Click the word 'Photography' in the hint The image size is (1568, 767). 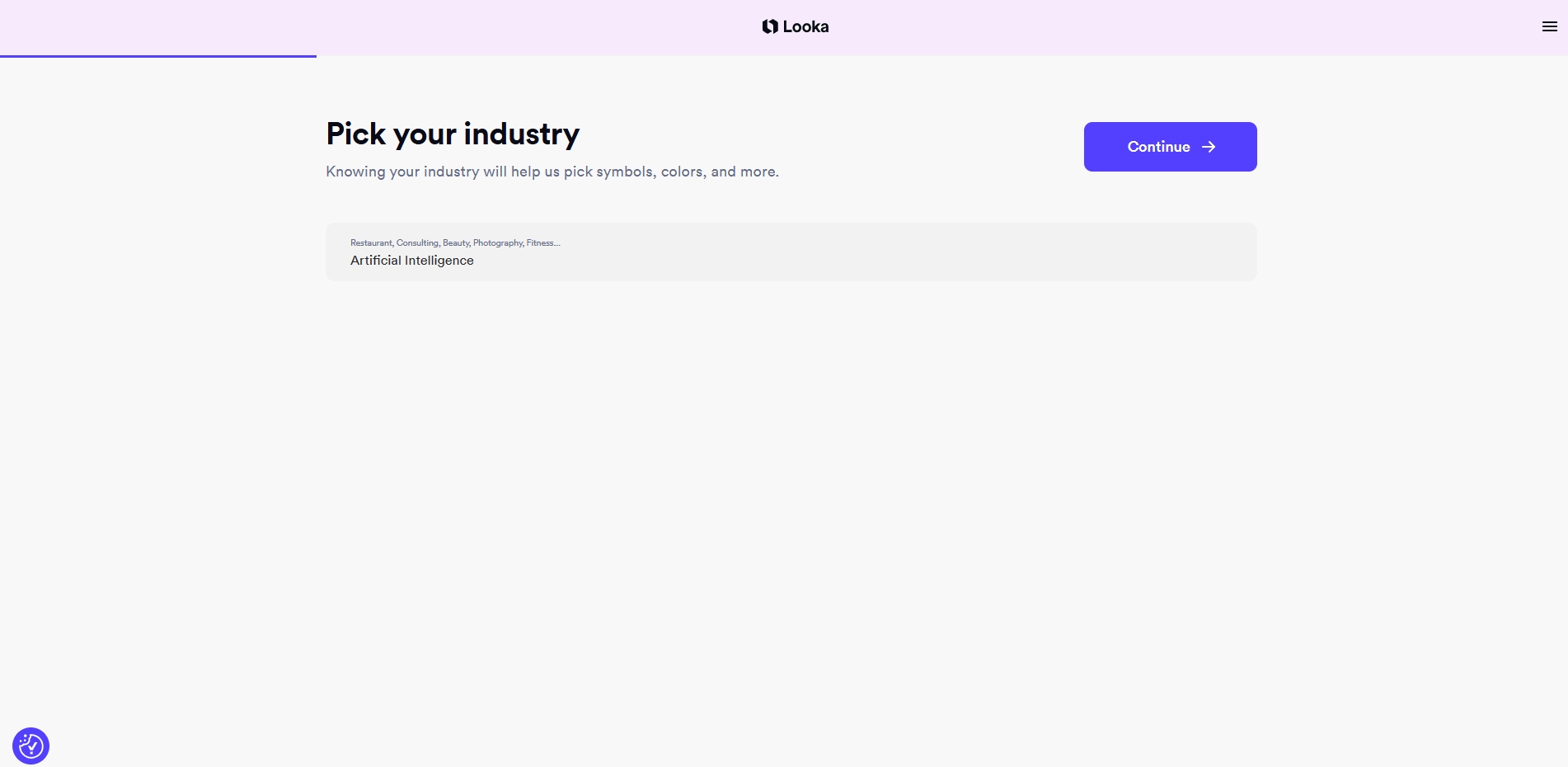coord(498,242)
